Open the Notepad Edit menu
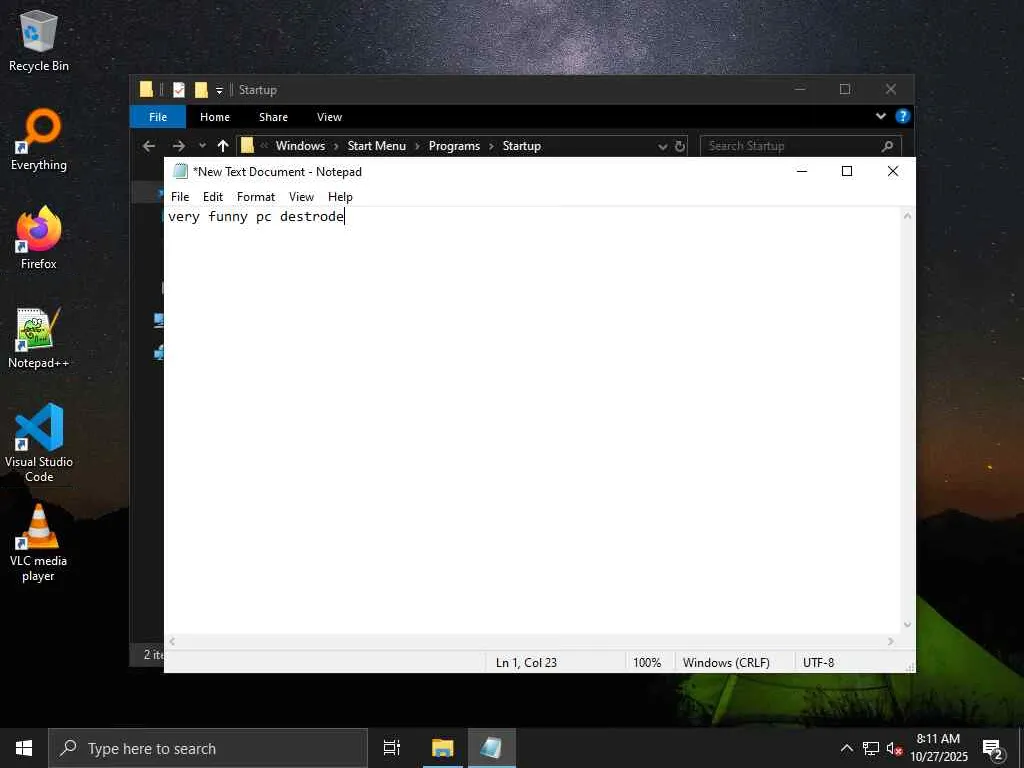The width and height of the screenshot is (1024, 768). [213, 197]
